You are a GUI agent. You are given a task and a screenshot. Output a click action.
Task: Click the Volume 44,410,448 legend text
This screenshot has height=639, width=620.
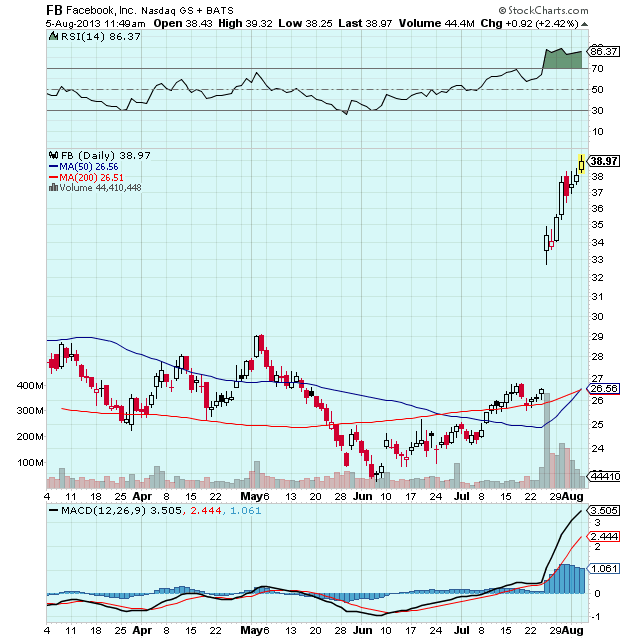100,187
